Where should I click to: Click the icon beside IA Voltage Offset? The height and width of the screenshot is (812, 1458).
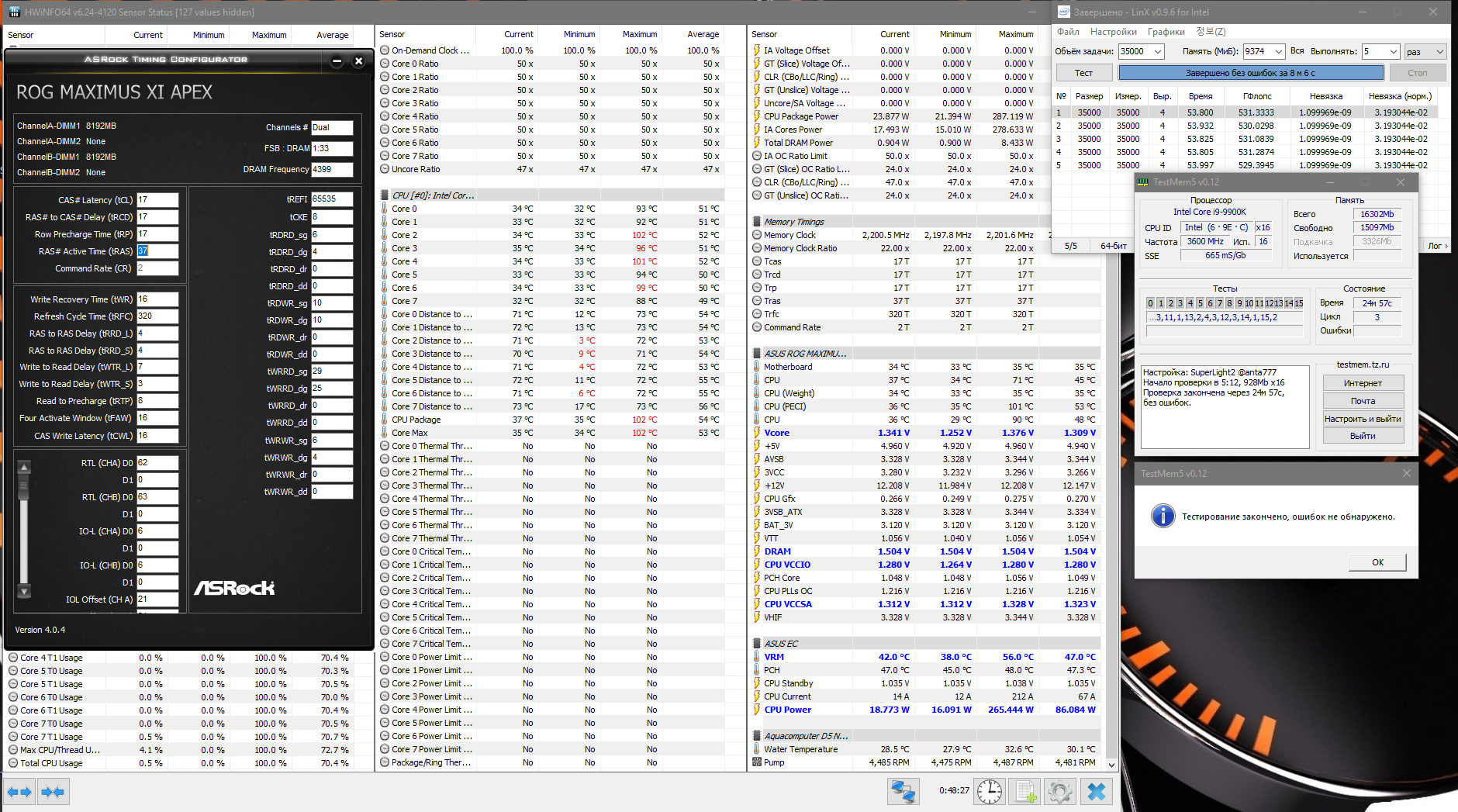coord(757,50)
